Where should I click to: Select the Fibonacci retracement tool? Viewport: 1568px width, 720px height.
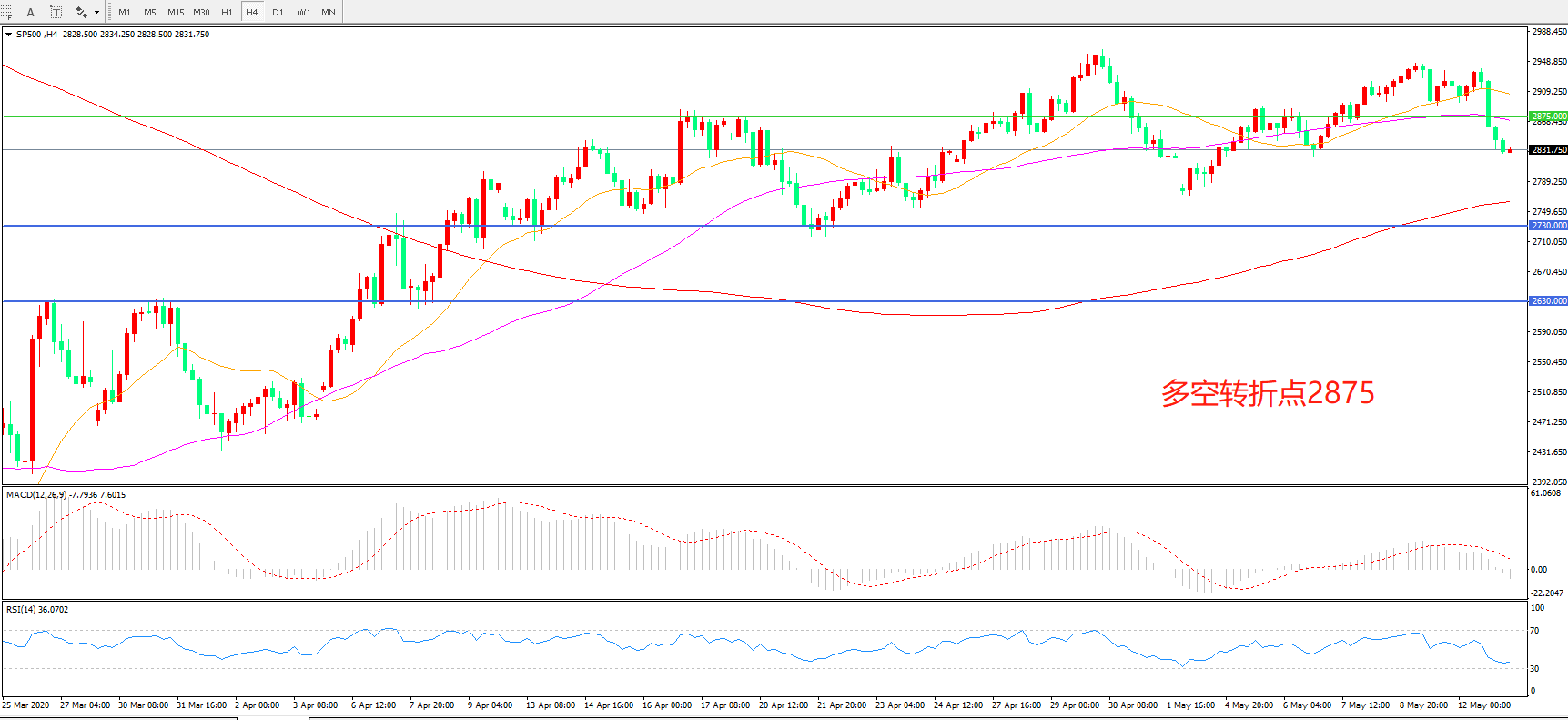click(5, 12)
